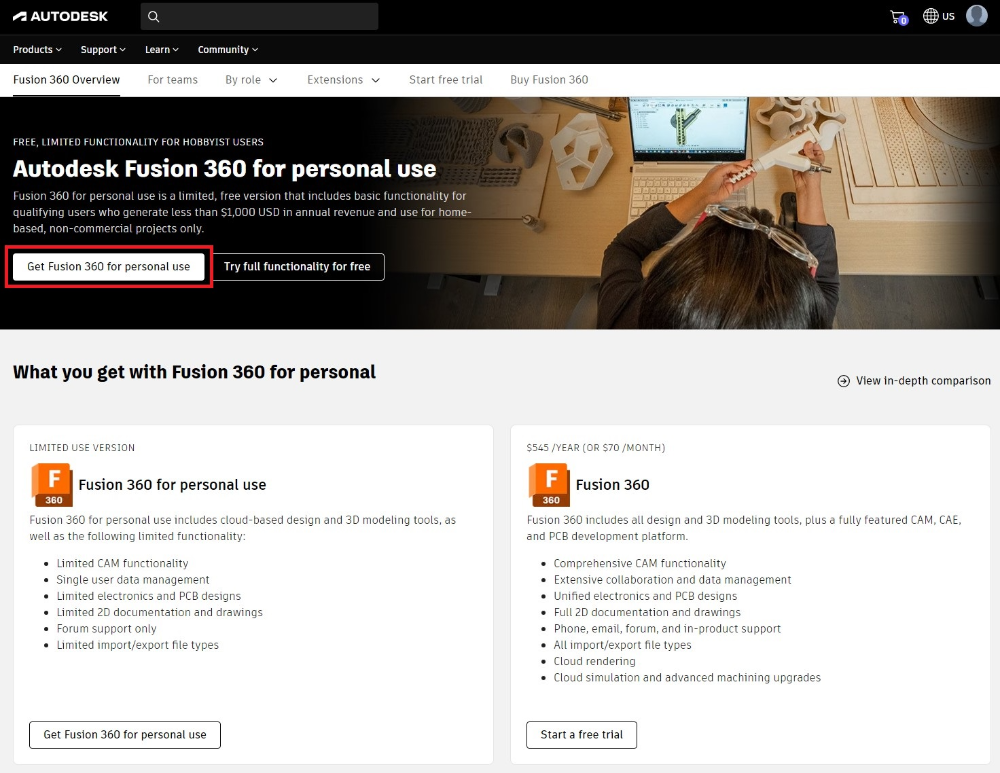Click 'Phone, email, forum, and in-product support' bullet
Image resolution: width=1000 pixels, height=773 pixels.
coord(667,629)
